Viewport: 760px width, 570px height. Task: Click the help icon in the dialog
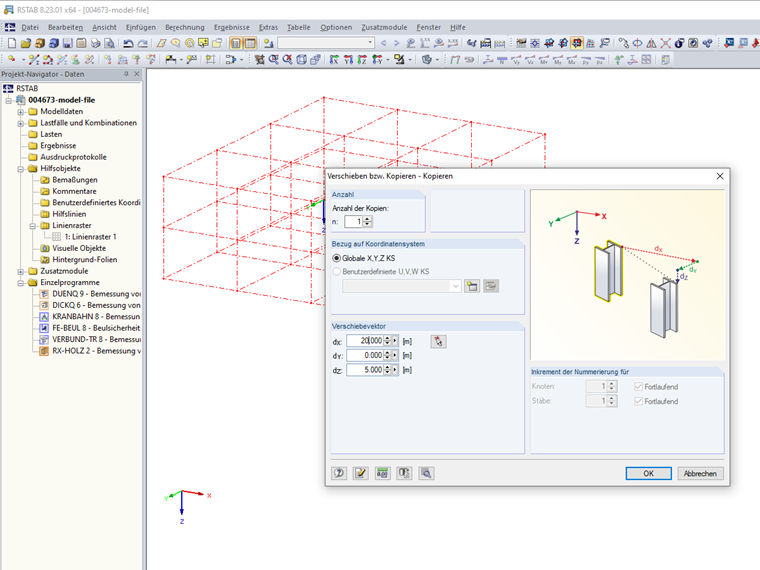click(x=339, y=473)
